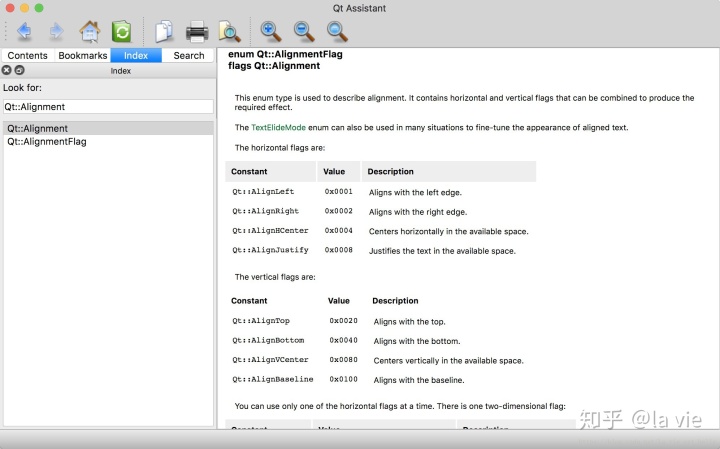This screenshot has height=449, width=720.
Task: Switch to the Bookmarks tab
Action: 83,56
